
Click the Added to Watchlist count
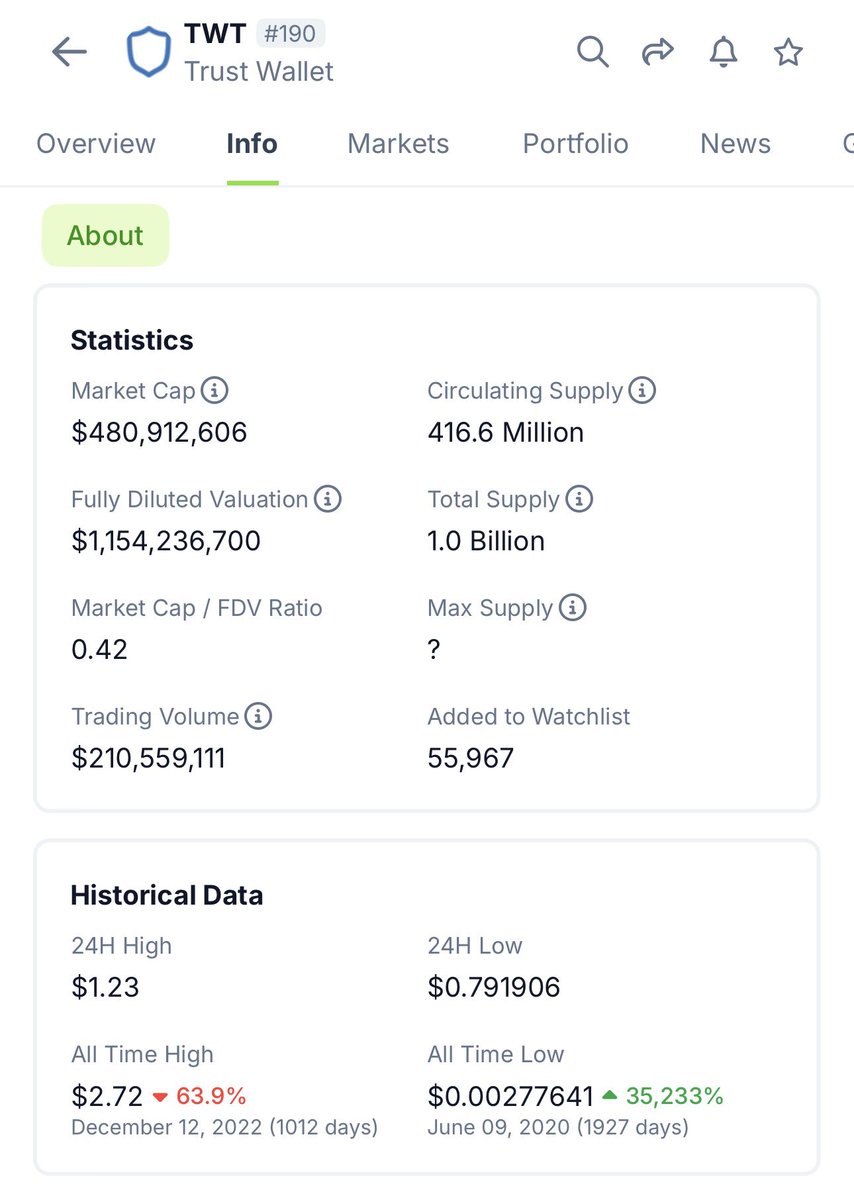coord(470,757)
